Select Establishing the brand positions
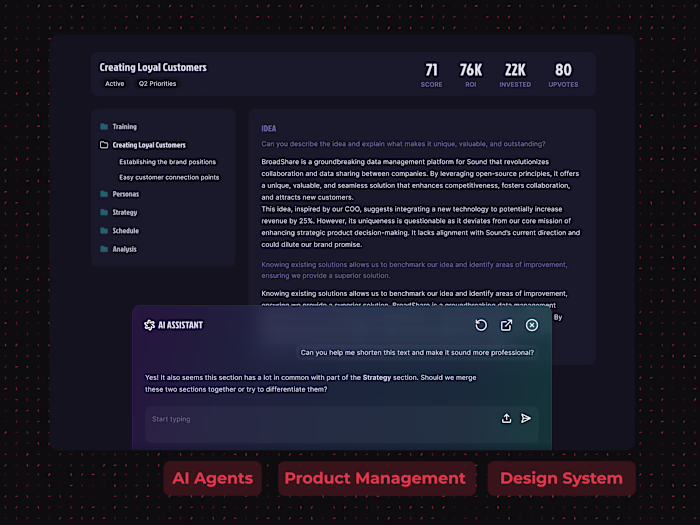The width and height of the screenshot is (700, 525). [167, 162]
